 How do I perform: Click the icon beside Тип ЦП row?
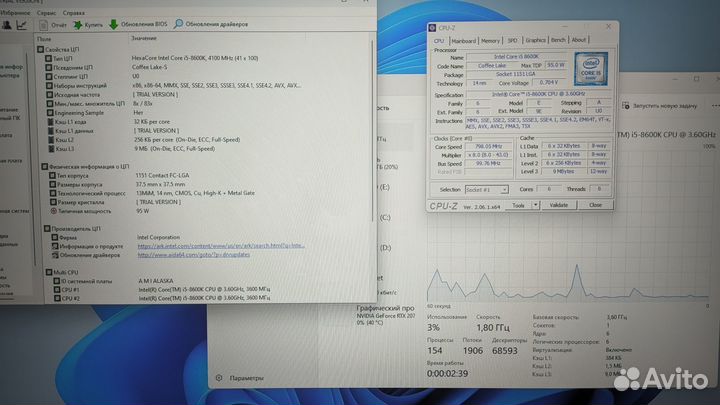point(48,58)
